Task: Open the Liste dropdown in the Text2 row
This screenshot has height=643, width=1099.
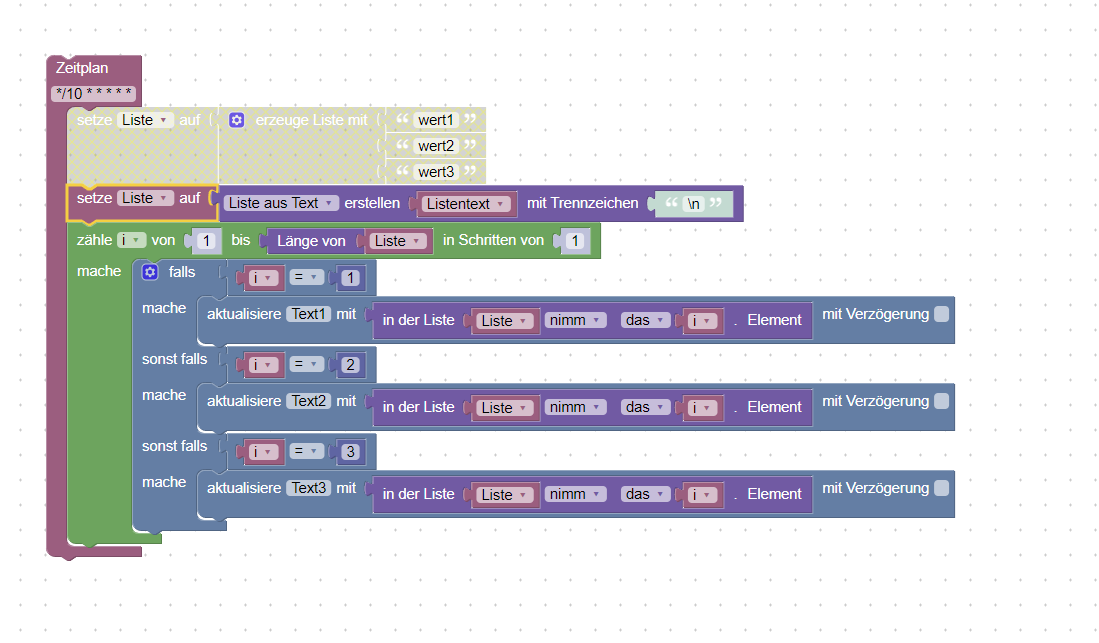Action: coord(505,407)
